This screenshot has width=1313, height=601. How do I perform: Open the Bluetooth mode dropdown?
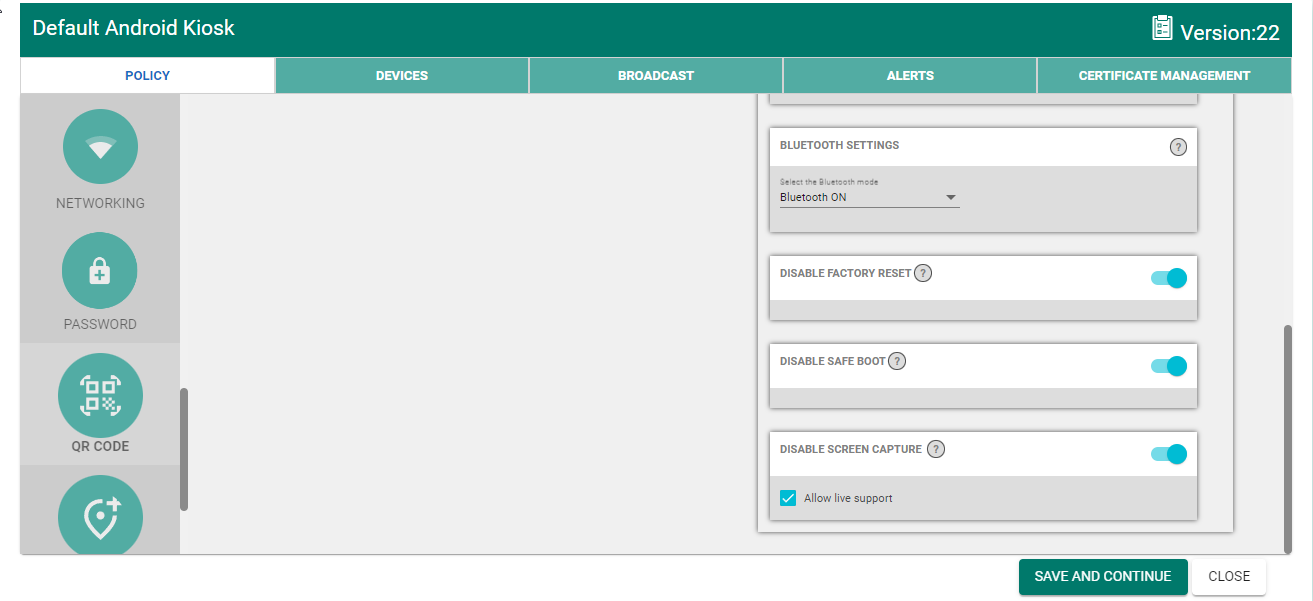869,198
